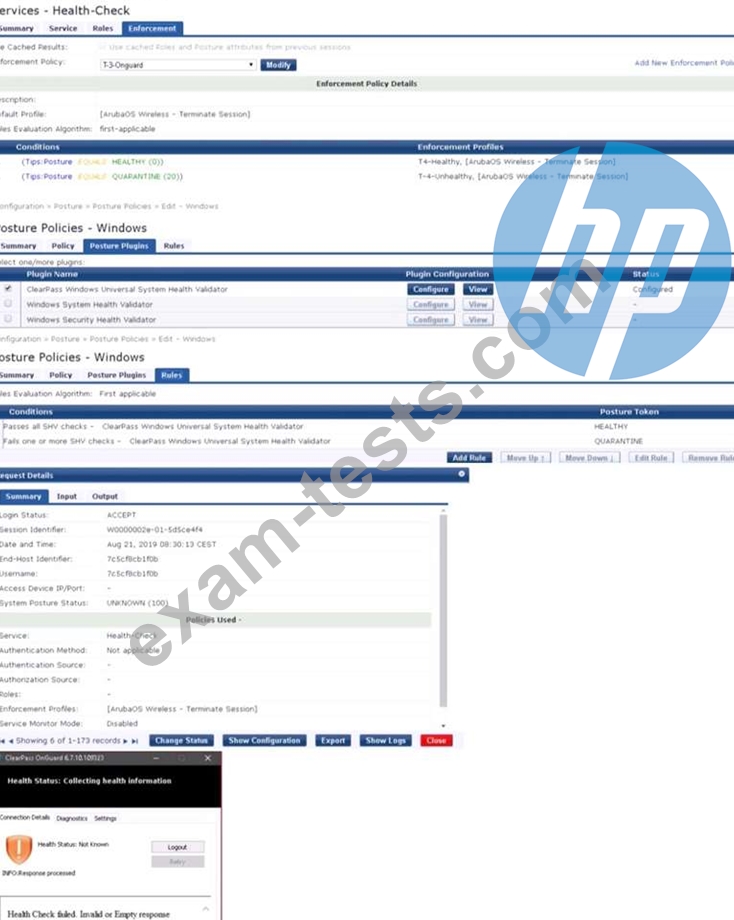Image resolution: width=734 pixels, height=920 pixels.
Task: Click the Change Status button
Action: click(181, 740)
